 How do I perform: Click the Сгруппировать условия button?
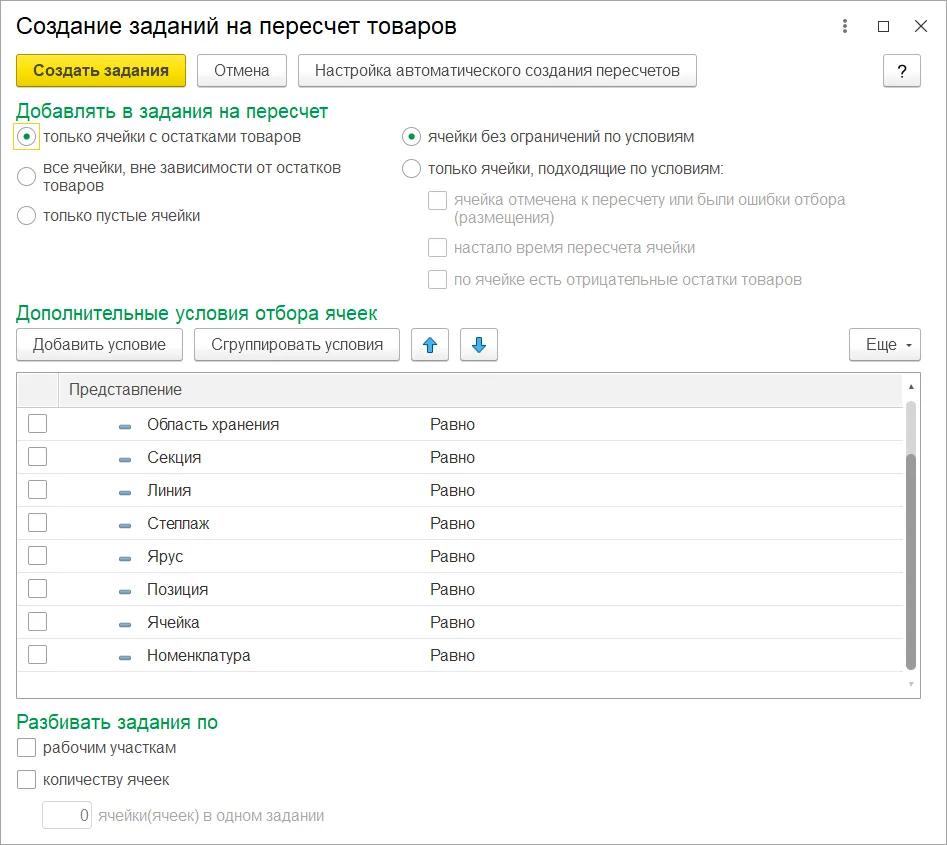(297, 345)
